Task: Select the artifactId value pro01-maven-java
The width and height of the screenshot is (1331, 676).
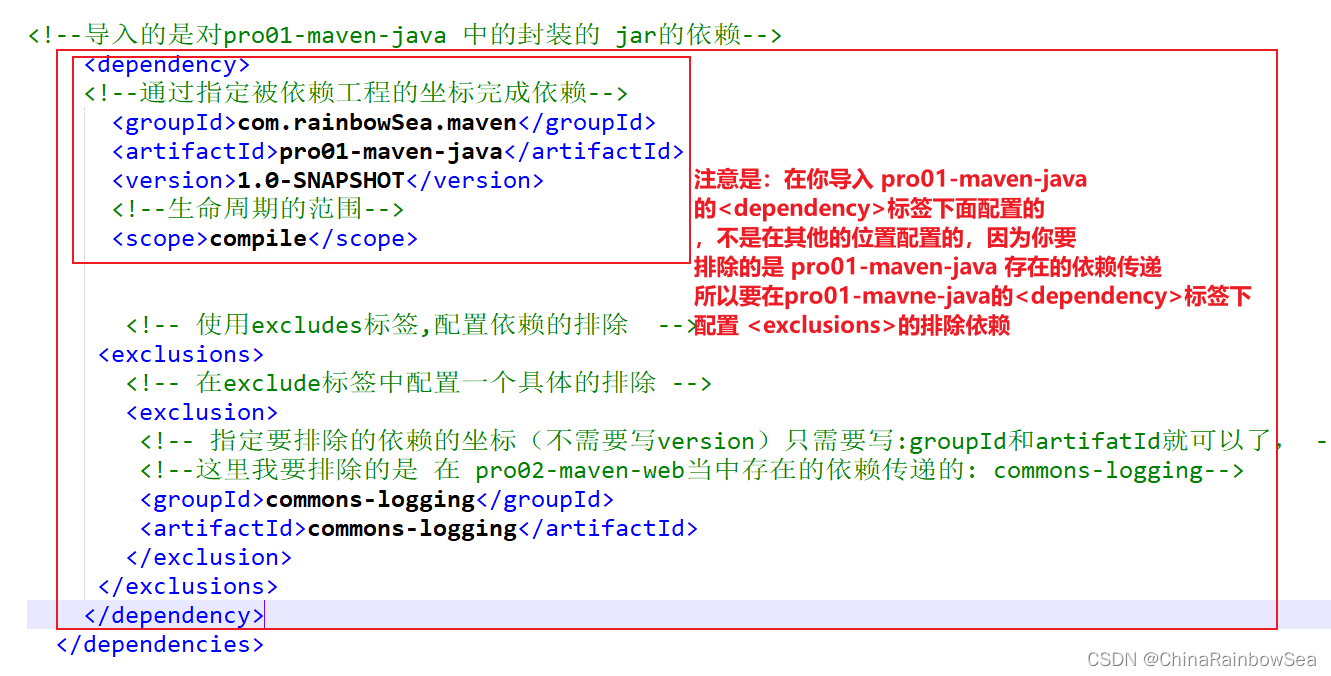Action: [391, 152]
